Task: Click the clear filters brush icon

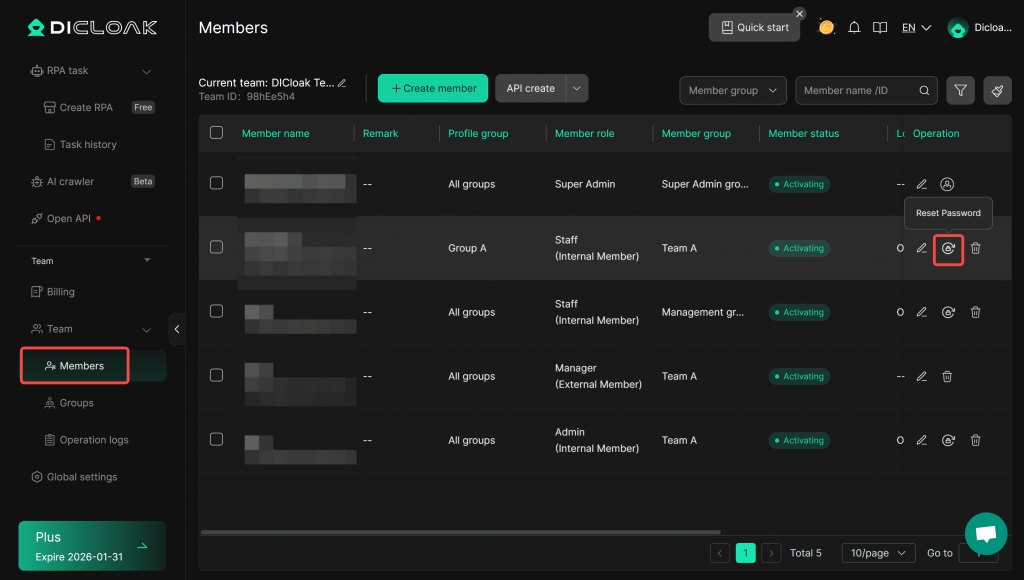Action: click(997, 90)
